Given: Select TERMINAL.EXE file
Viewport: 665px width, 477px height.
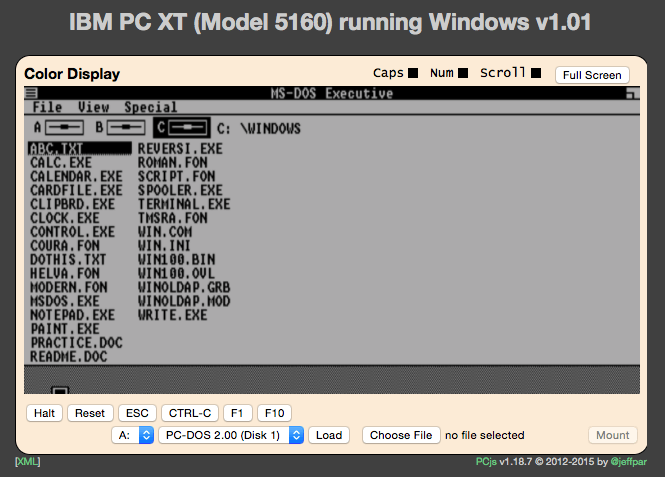Looking at the screenshot, I should click(184, 204).
